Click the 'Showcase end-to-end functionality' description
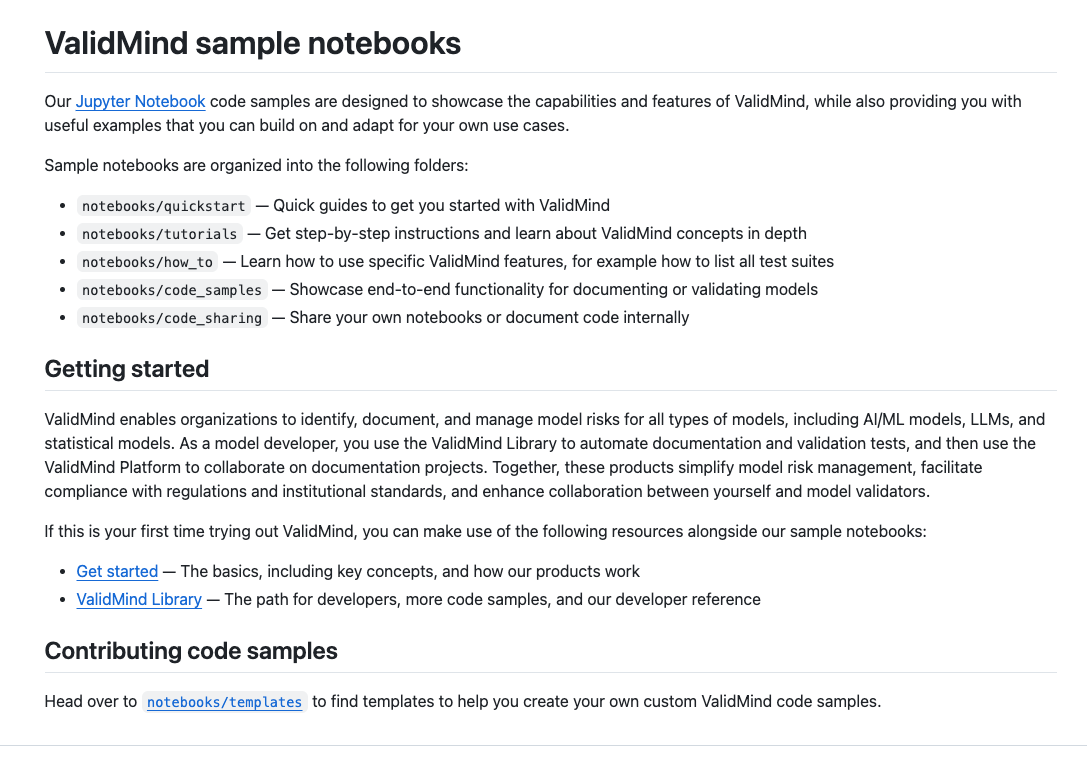 pyautogui.click(x=553, y=289)
